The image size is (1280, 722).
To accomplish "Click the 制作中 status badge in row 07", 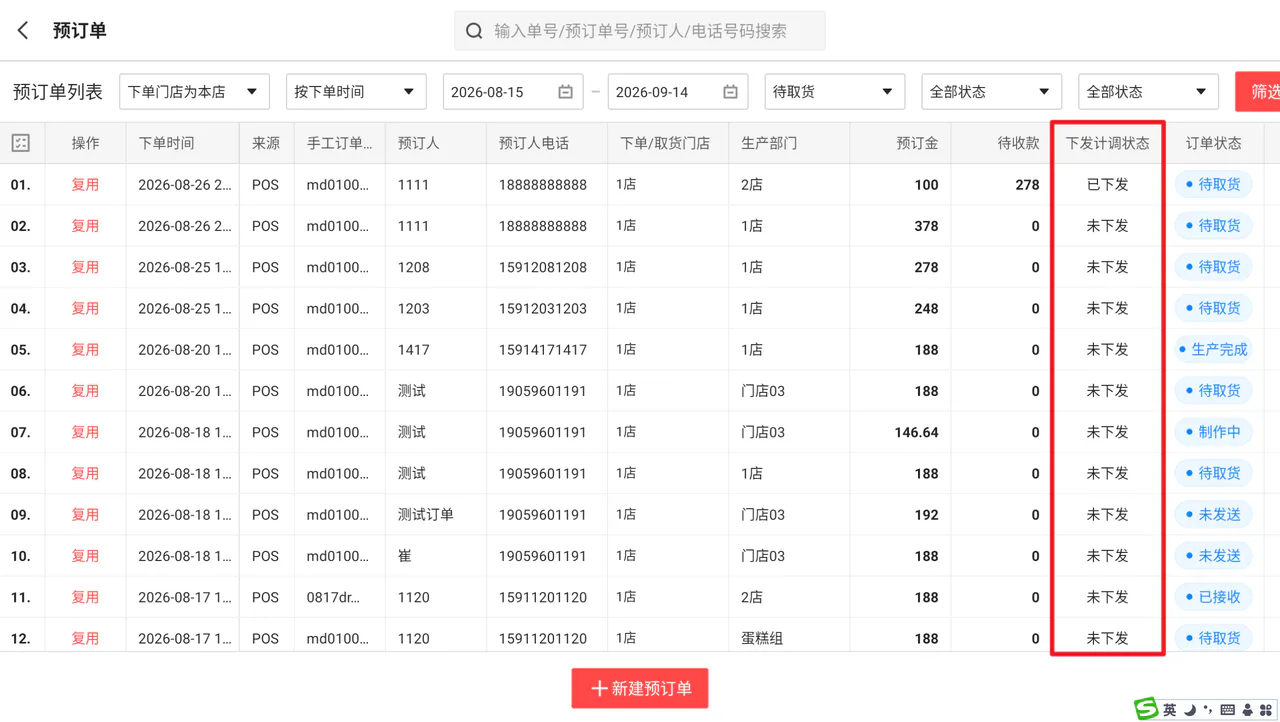I will point(1213,432).
